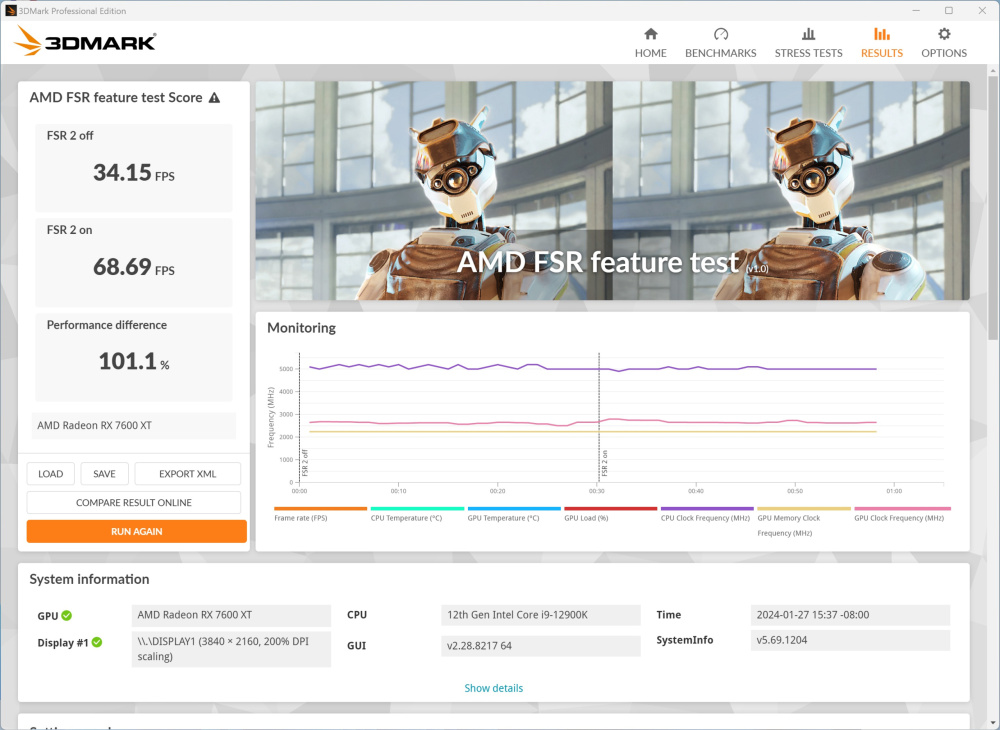Click the 3DMark logo
1000x730 pixels.
85,42
